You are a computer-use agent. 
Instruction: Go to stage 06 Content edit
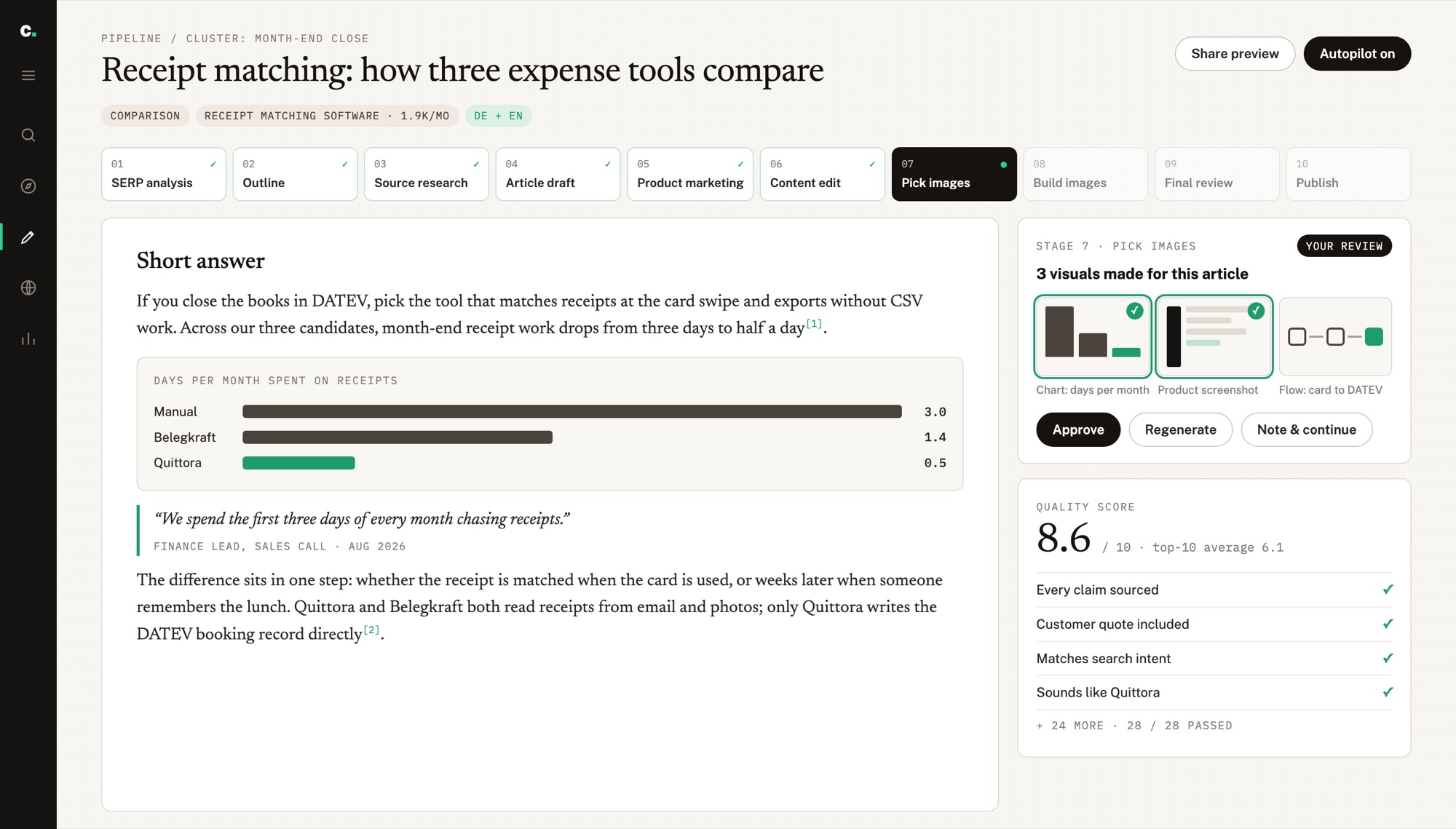click(x=823, y=175)
